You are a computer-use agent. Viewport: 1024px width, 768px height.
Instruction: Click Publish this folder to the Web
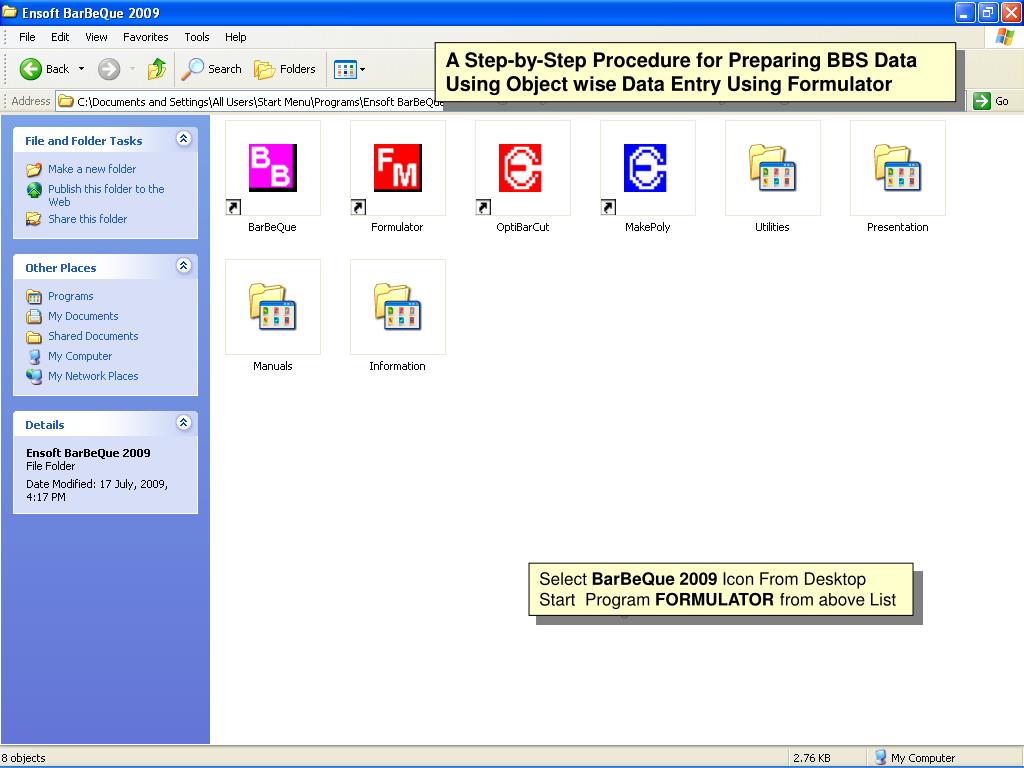click(x=106, y=195)
